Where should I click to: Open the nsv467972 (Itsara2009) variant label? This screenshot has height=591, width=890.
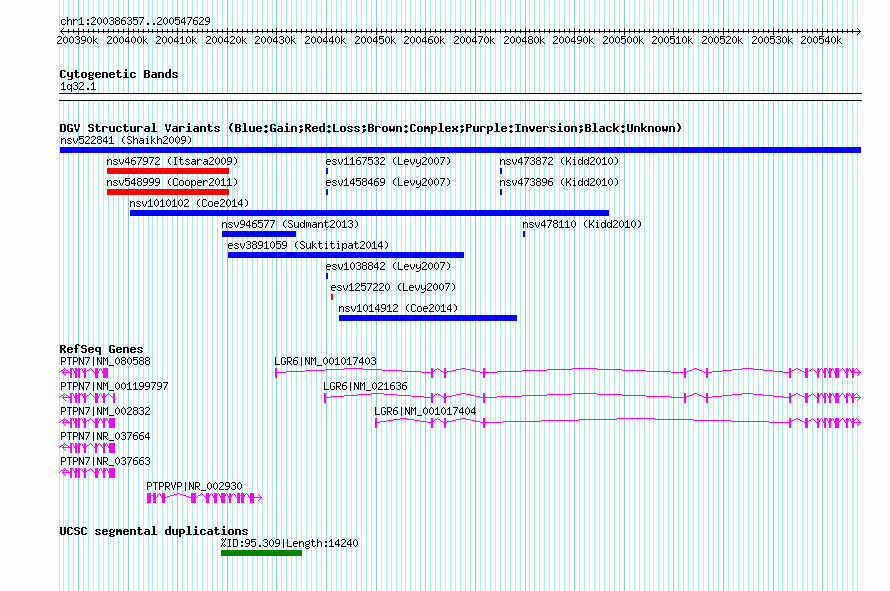click(173, 161)
